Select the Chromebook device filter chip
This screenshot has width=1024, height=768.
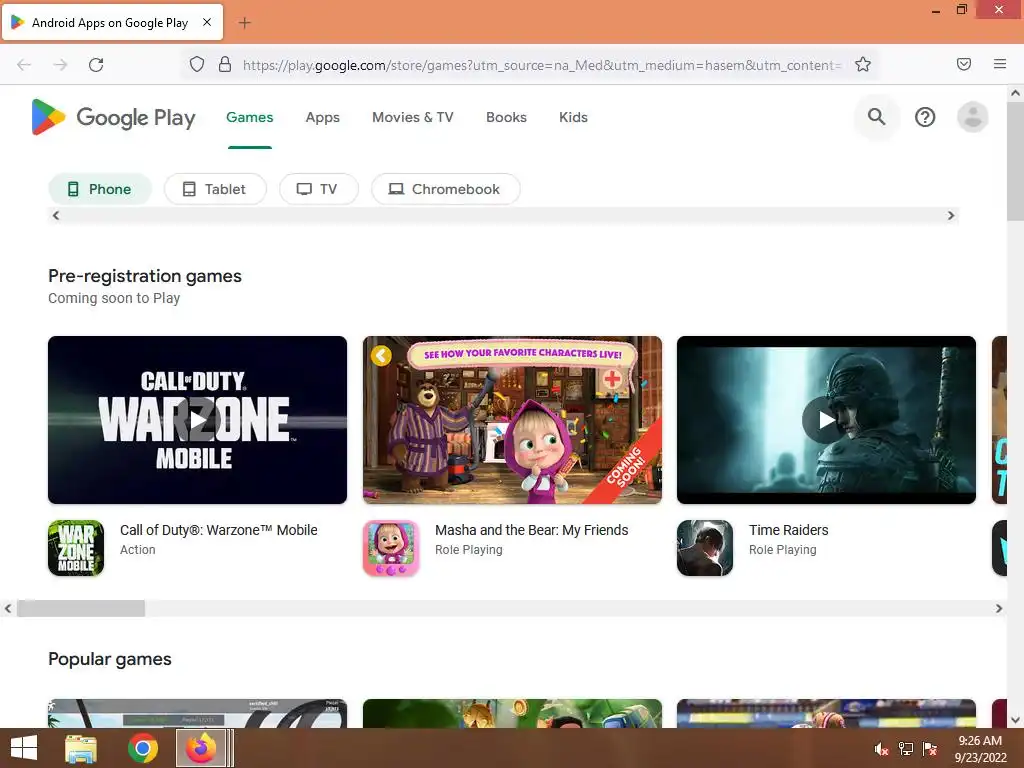[x=445, y=189]
